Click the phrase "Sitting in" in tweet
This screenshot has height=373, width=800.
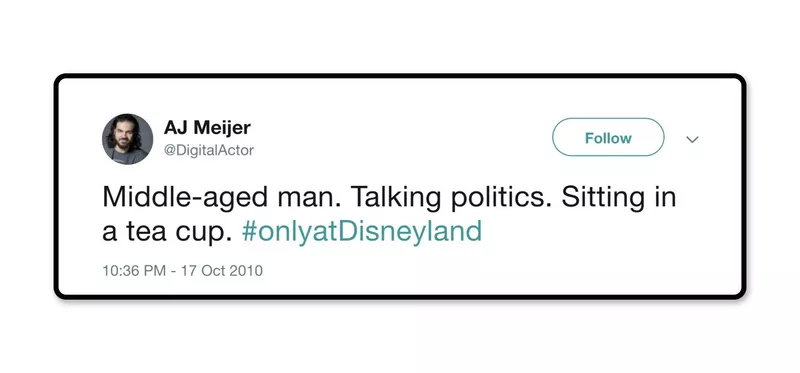click(x=619, y=197)
